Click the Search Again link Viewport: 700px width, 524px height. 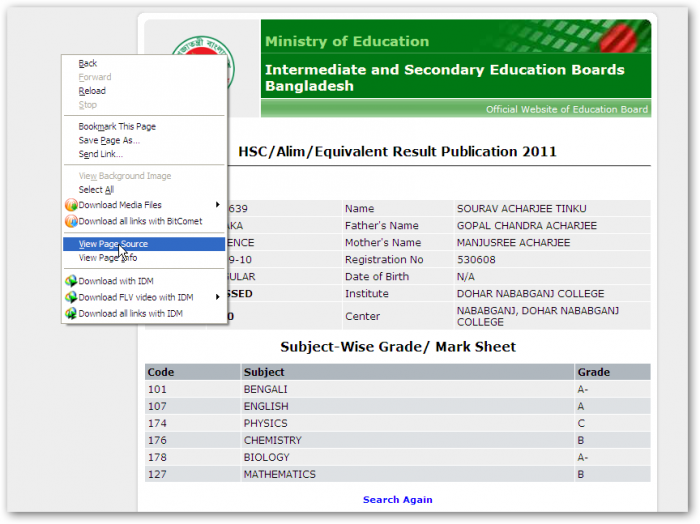(397, 500)
